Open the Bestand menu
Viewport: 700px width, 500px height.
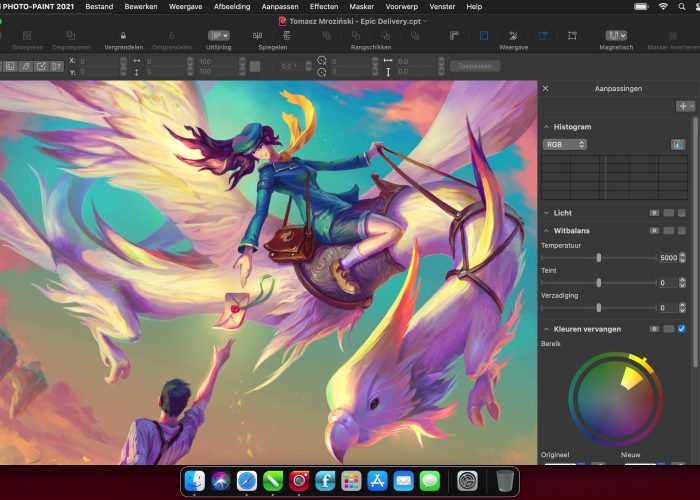pos(99,7)
